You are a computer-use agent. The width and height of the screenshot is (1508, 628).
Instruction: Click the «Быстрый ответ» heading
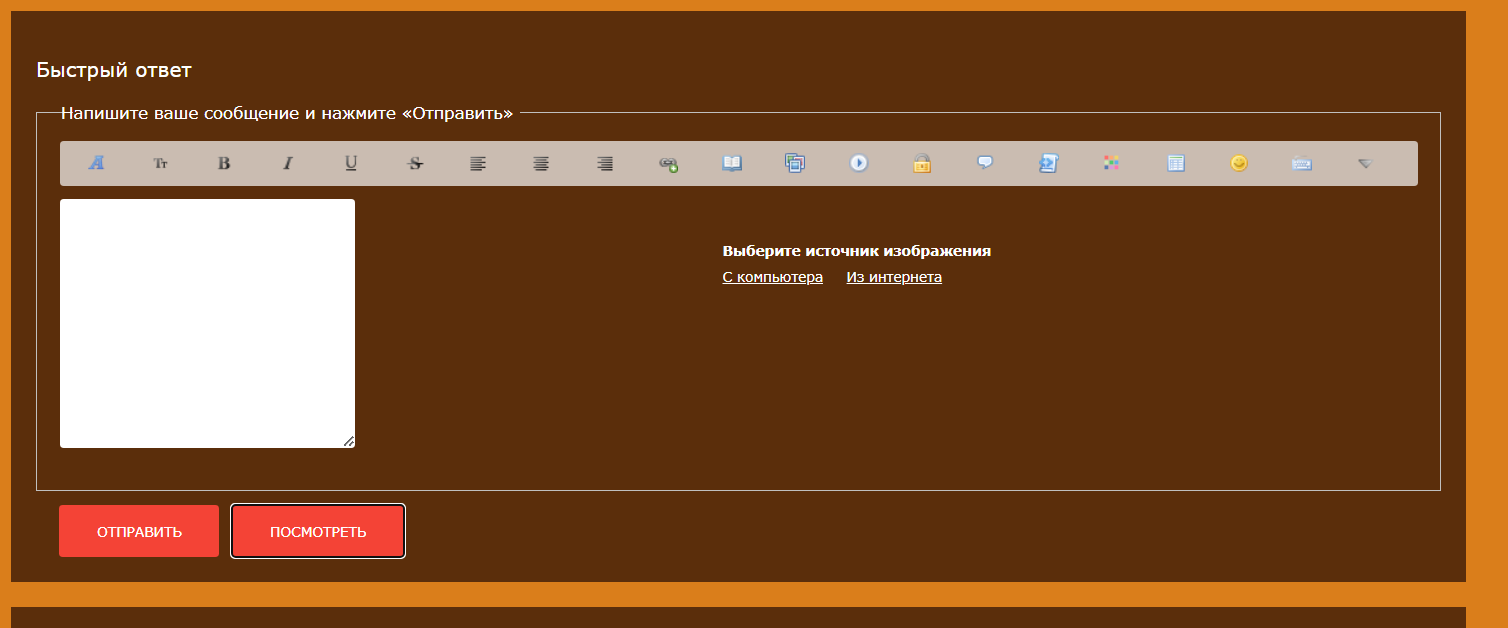(114, 70)
